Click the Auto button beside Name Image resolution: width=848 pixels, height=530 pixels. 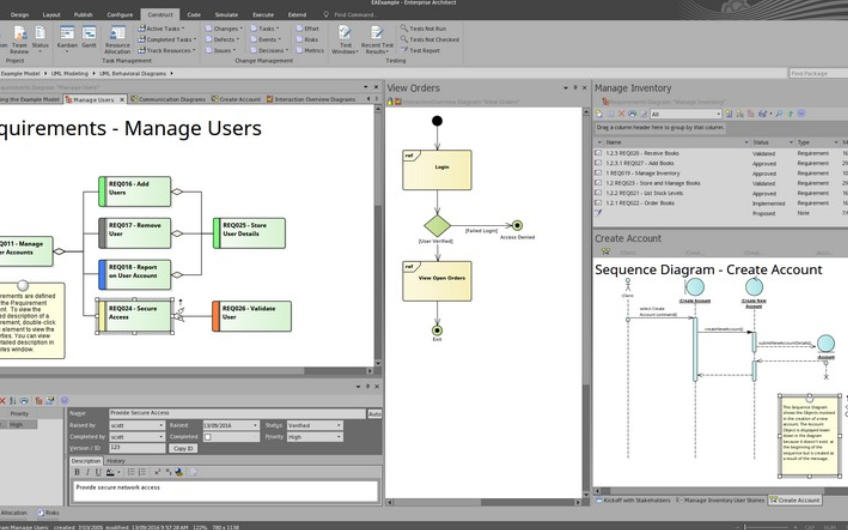(x=374, y=413)
